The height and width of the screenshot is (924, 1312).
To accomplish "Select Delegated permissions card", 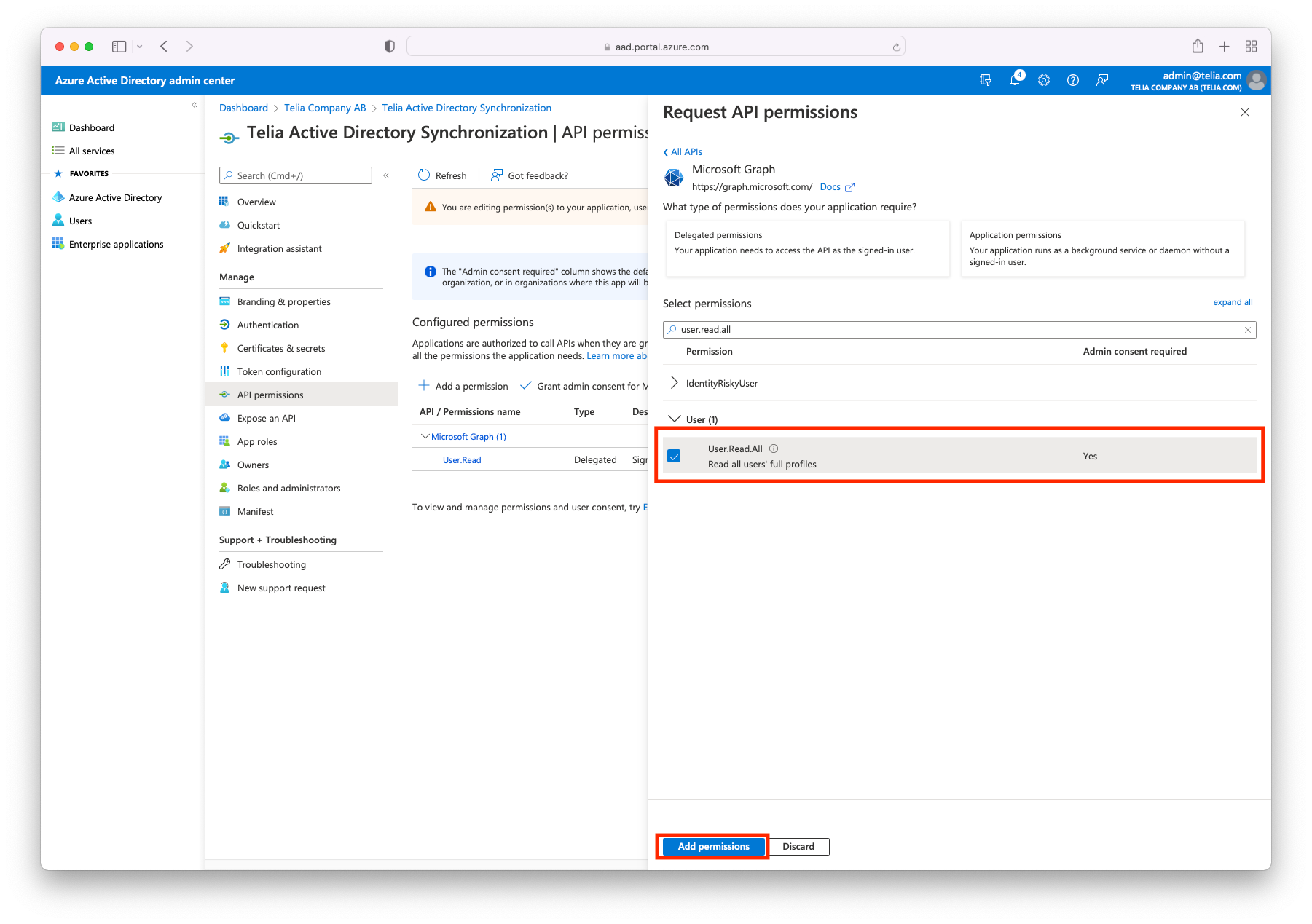I will (808, 249).
